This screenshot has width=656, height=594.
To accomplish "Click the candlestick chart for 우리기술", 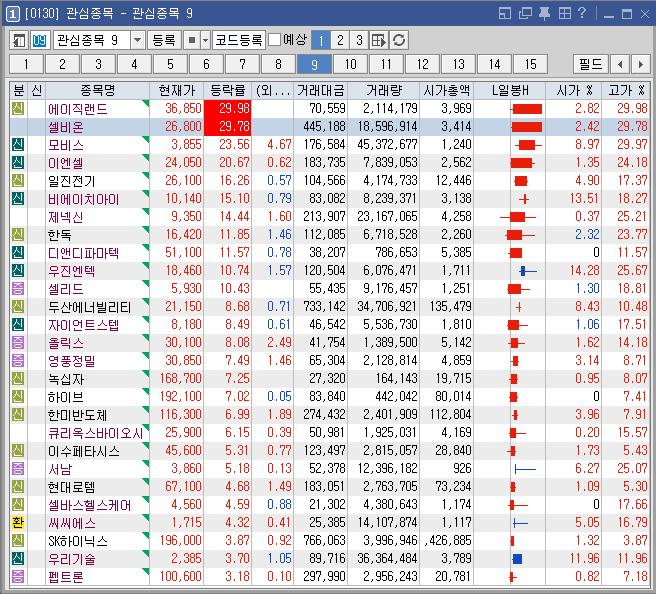I will [x=517, y=558].
